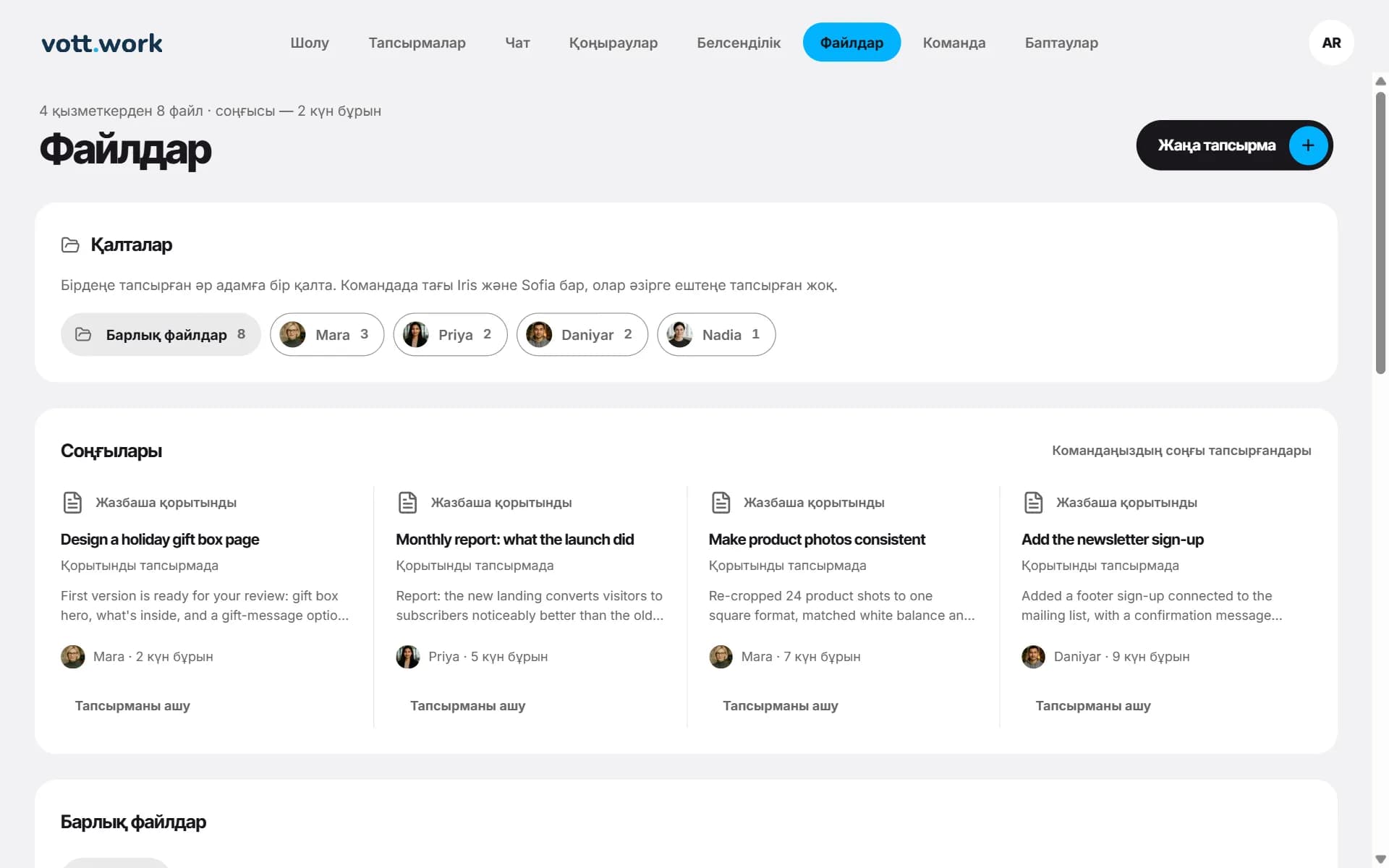Open the Команда tab
The width and height of the screenshot is (1389, 868).
click(x=954, y=43)
